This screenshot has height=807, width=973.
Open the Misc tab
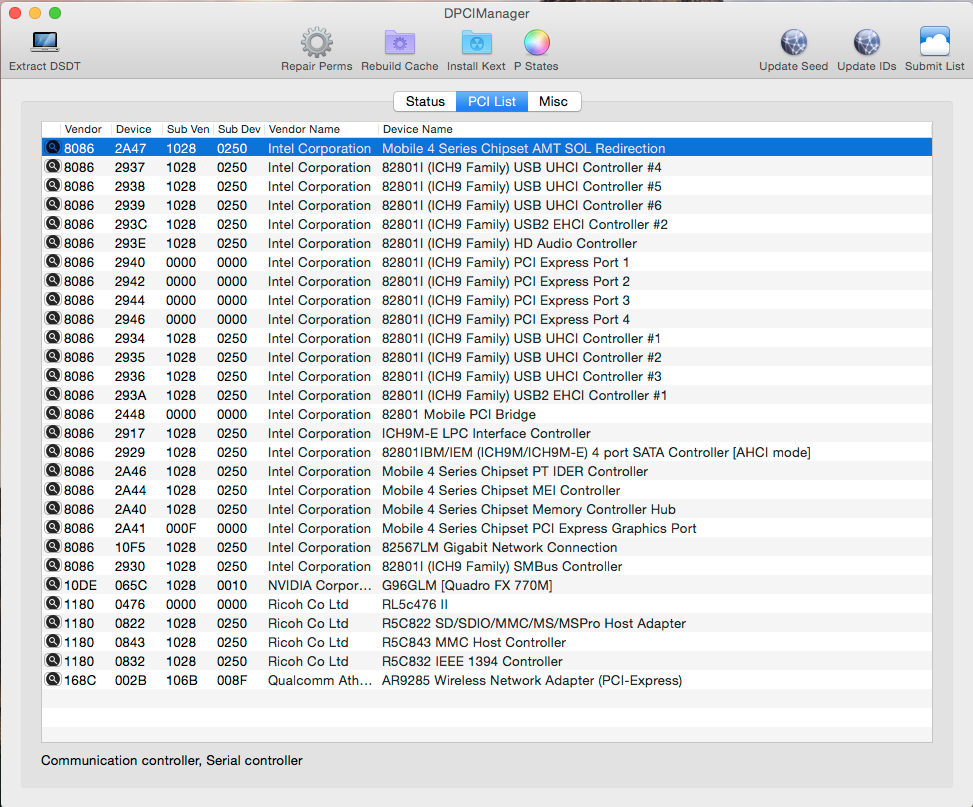(x=553, y=102)
